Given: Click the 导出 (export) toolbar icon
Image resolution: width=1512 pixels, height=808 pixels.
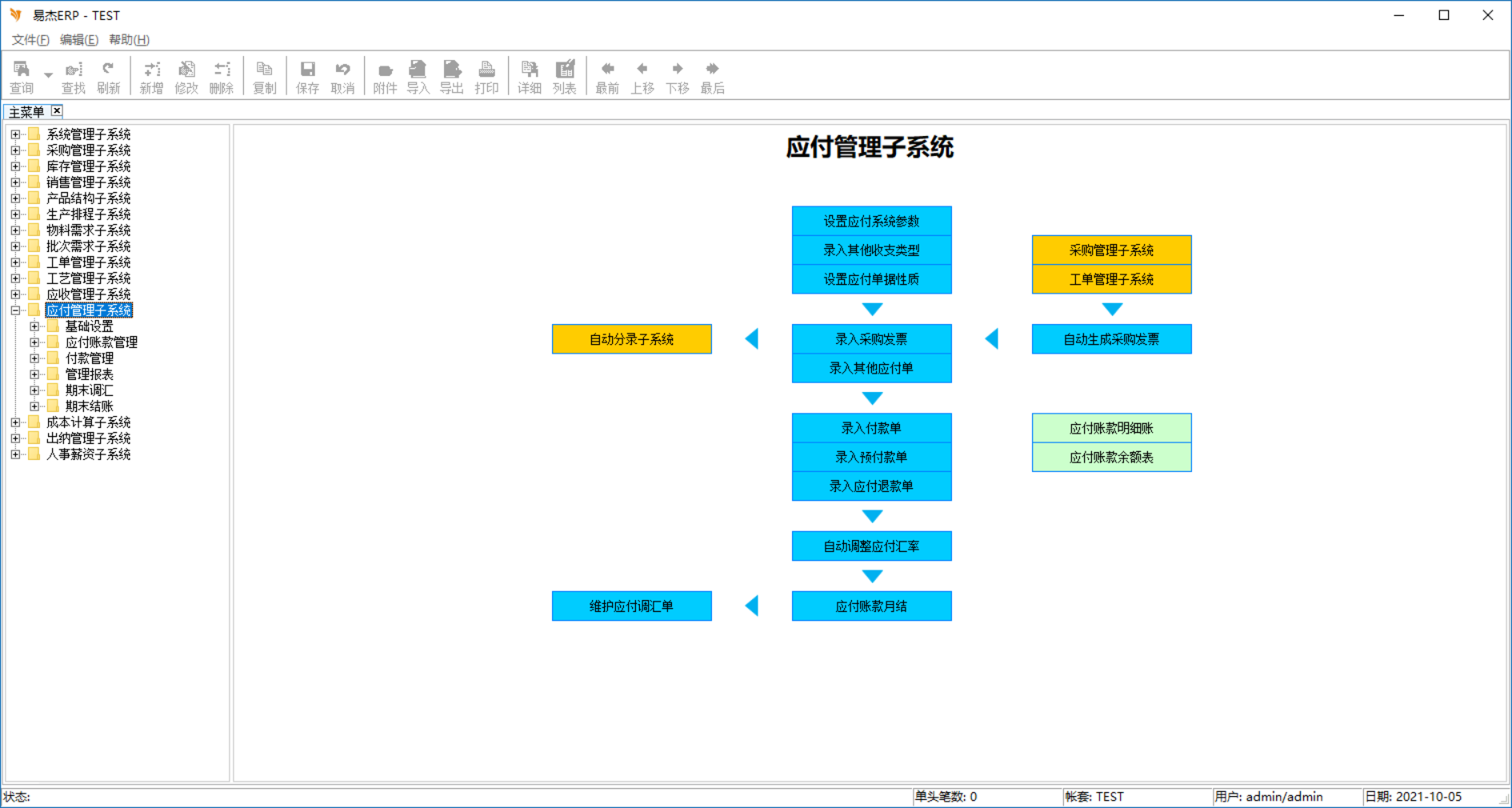Looking at the screenshot, I should tap(452, 78).
